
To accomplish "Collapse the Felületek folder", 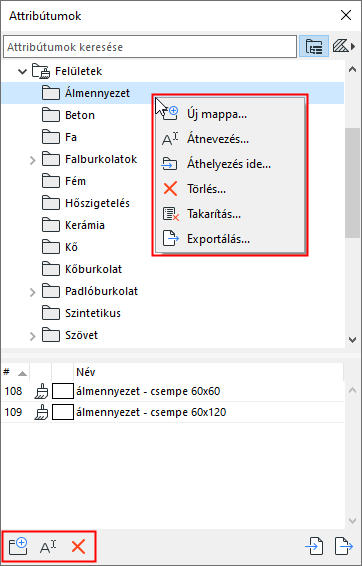I will click(x=22, y=71).
